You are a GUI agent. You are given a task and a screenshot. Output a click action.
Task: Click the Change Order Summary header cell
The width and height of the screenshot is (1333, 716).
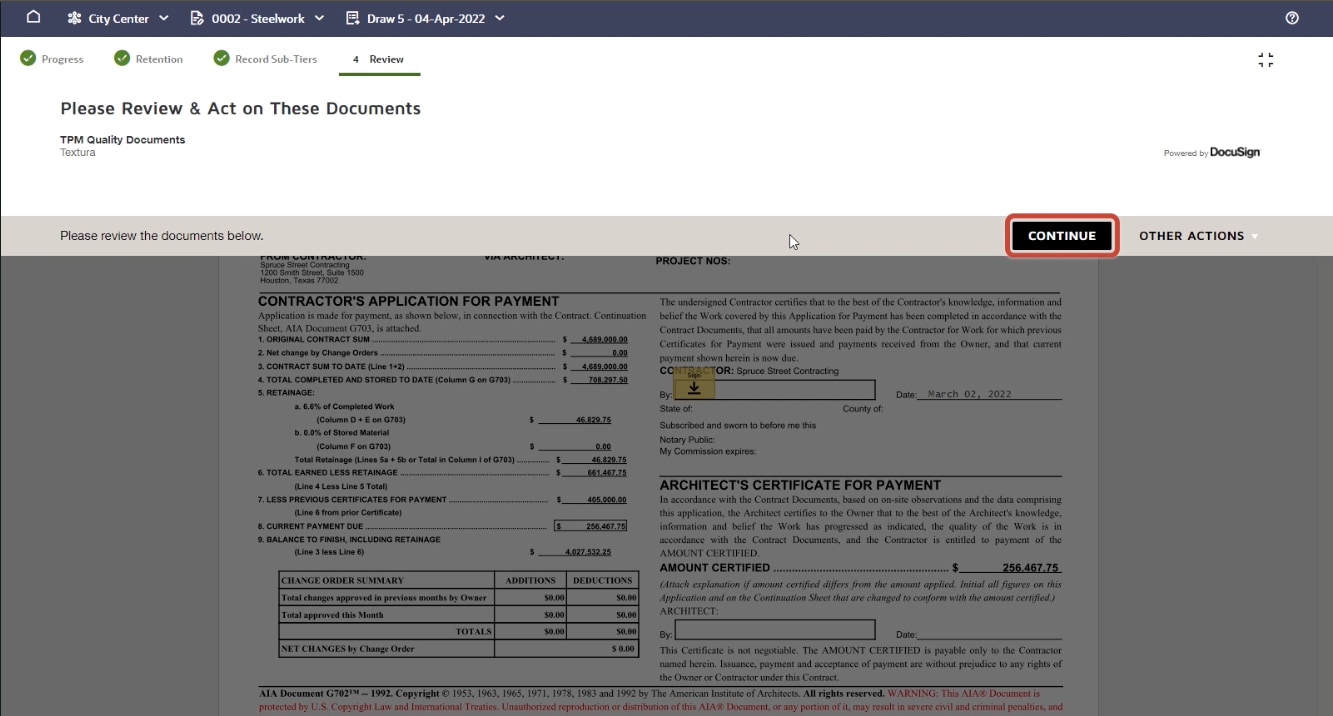(x=387, y=580)
